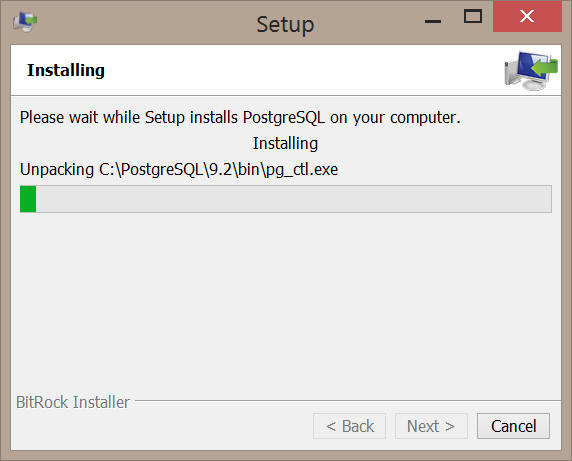Viewport: 572px width, 461px height.
Task: Click the computer installer graphic in the header
Action: click(531, 71)
